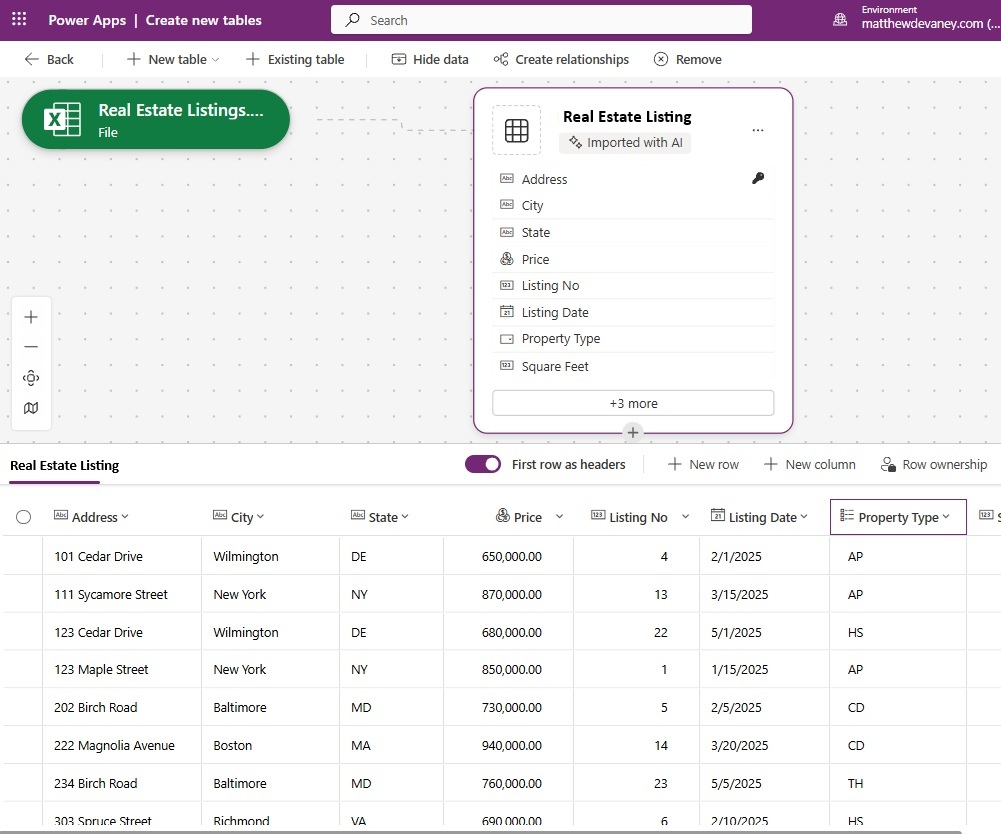Click the Excel file icon on the card
Image resolution: width=1001 pixels, height=834 pixels.
[62, 119]
